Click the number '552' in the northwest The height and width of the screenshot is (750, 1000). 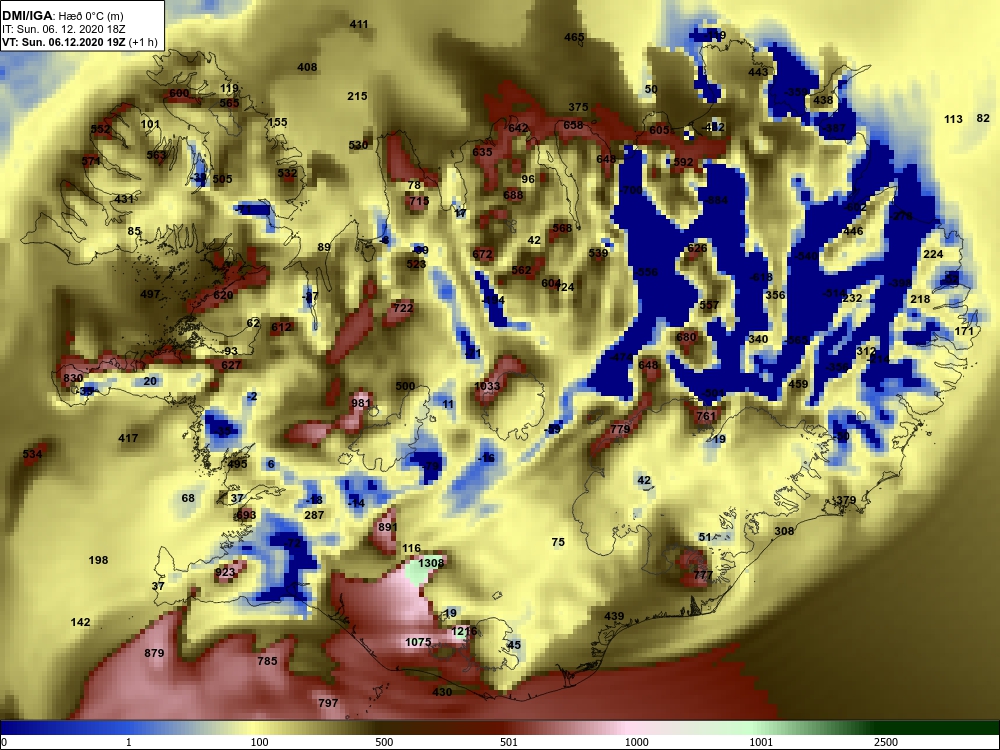click(101, 129)
